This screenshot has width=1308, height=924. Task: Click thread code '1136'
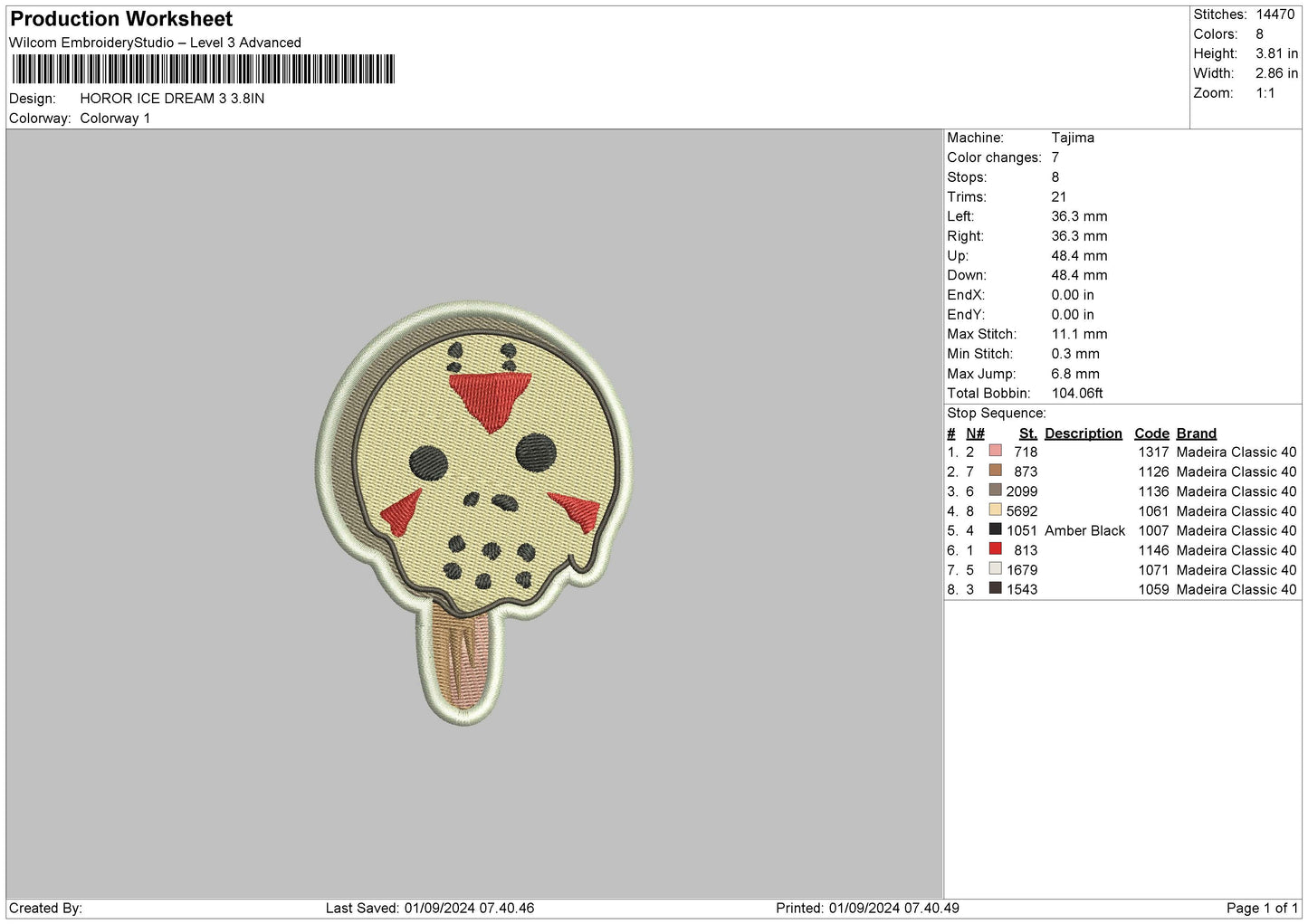coord(1153,491)
